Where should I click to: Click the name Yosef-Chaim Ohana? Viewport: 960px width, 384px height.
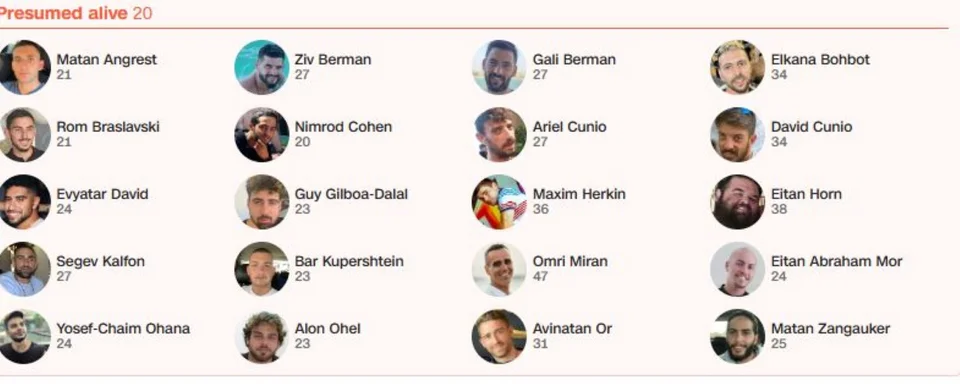(123, 329)
